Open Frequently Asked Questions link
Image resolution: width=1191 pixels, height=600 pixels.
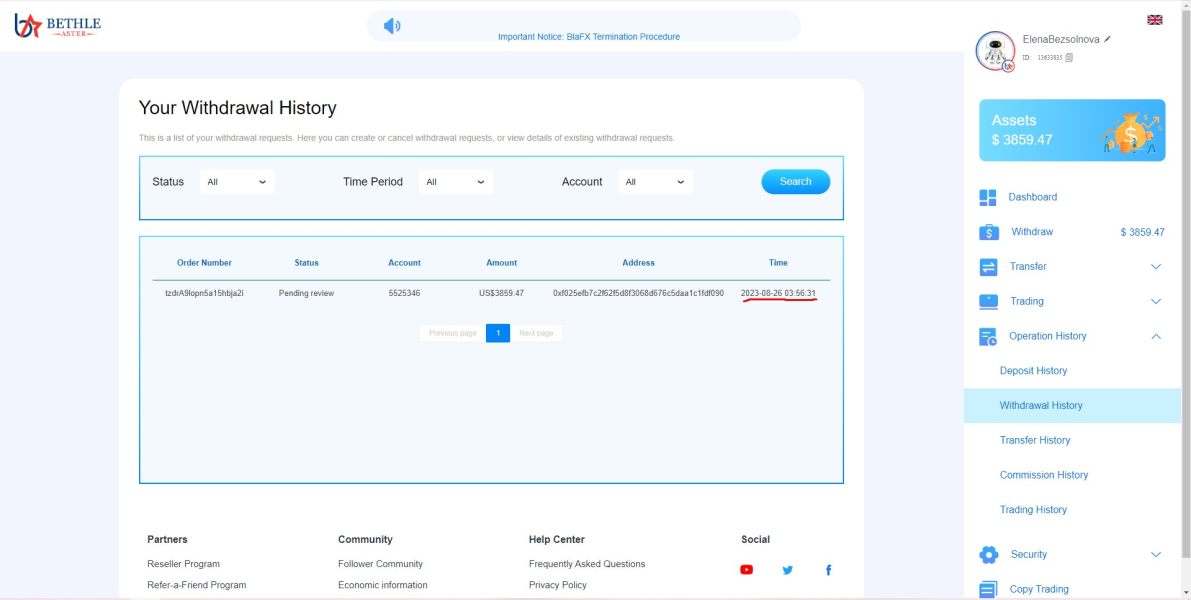586,564
